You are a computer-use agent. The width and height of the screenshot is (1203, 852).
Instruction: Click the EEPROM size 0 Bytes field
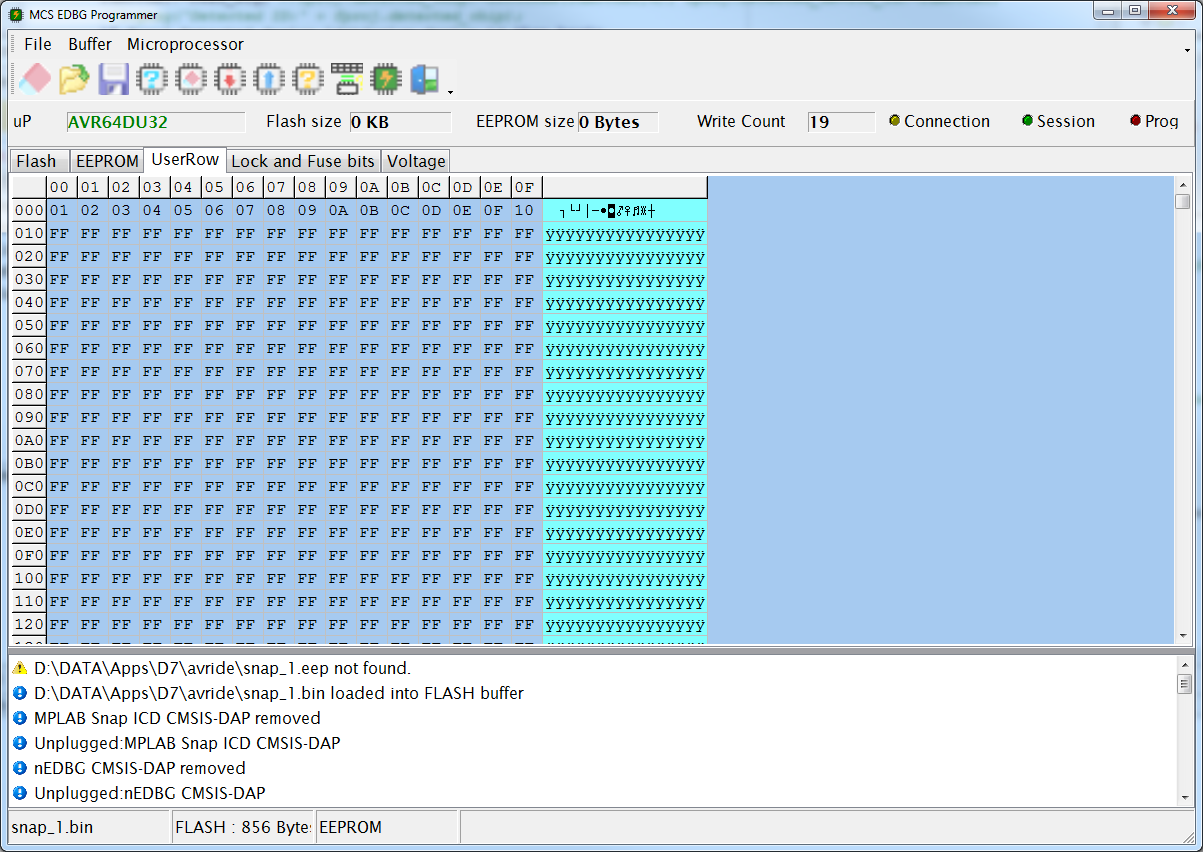(618, 122)
